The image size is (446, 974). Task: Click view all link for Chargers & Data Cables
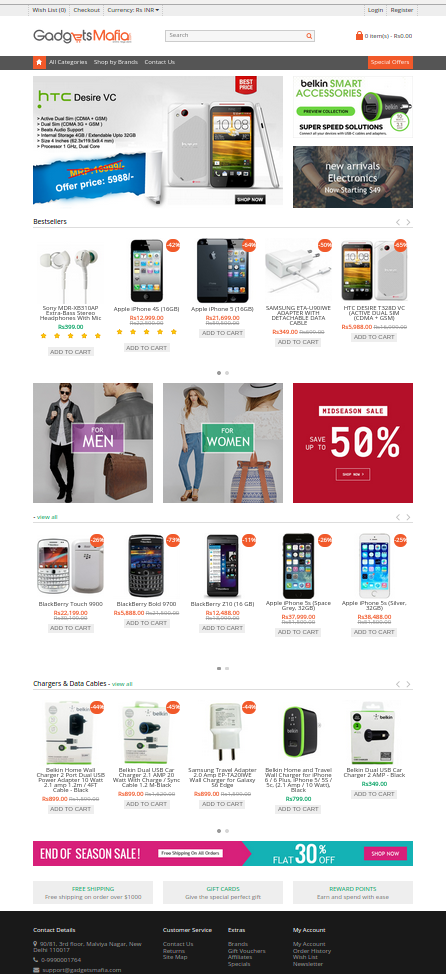click(x=122, y=684)
